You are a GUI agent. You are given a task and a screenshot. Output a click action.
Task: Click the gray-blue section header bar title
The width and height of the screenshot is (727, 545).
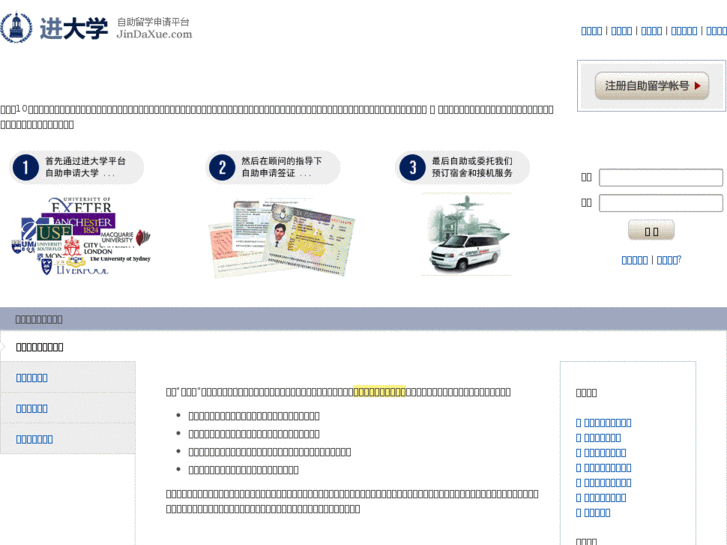point(39,320)
